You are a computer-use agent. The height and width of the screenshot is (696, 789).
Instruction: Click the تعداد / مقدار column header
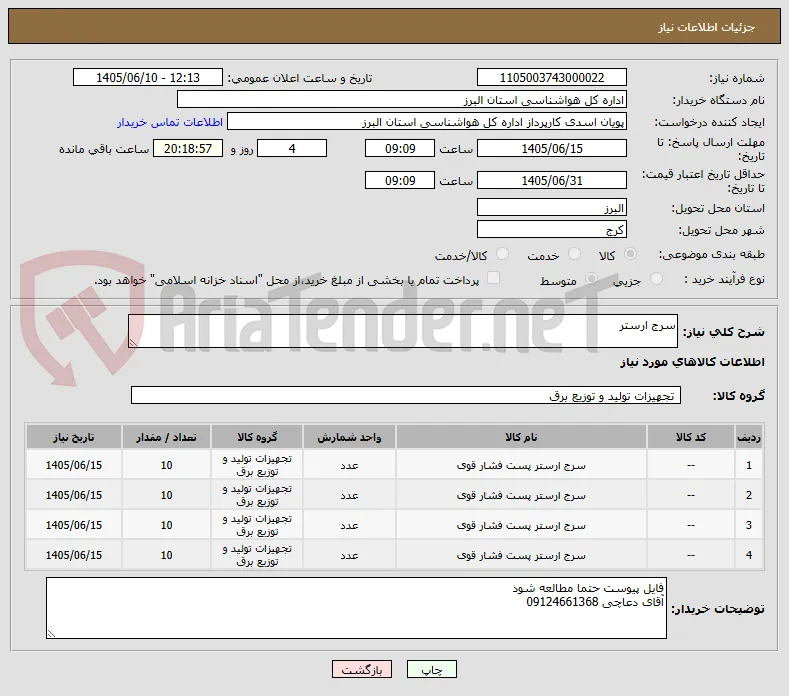click(x=167, y=437)
